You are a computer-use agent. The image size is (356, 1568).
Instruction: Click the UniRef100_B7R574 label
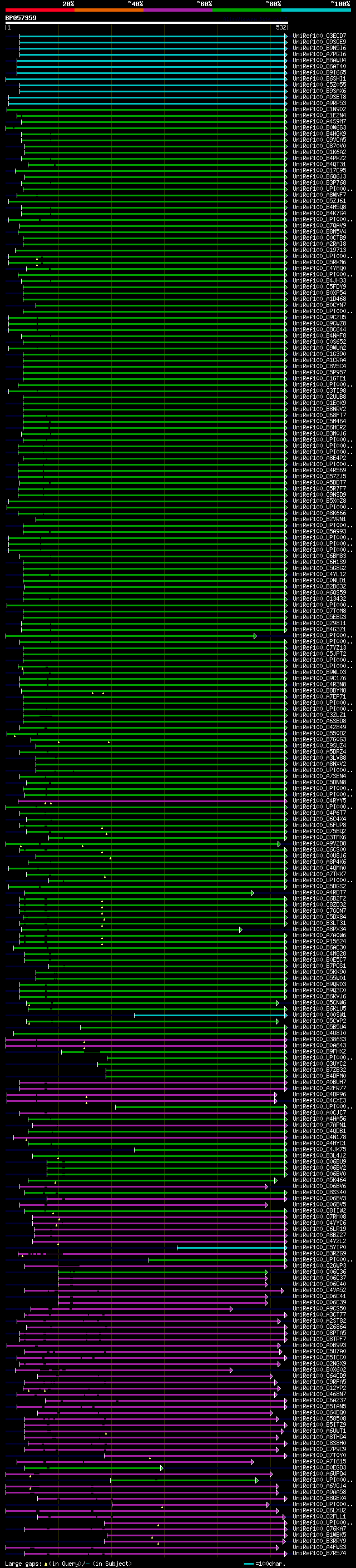point(319,1552)
